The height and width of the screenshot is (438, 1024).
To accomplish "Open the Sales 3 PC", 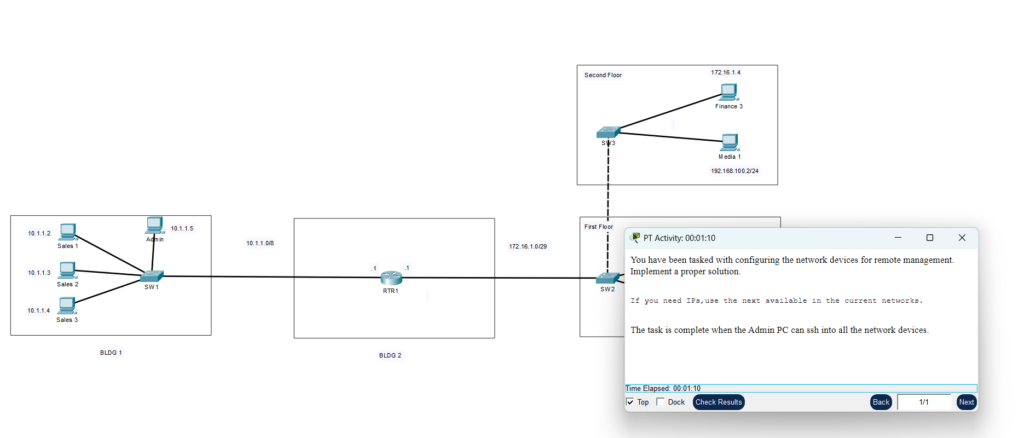I will click(x=68, y=307).
